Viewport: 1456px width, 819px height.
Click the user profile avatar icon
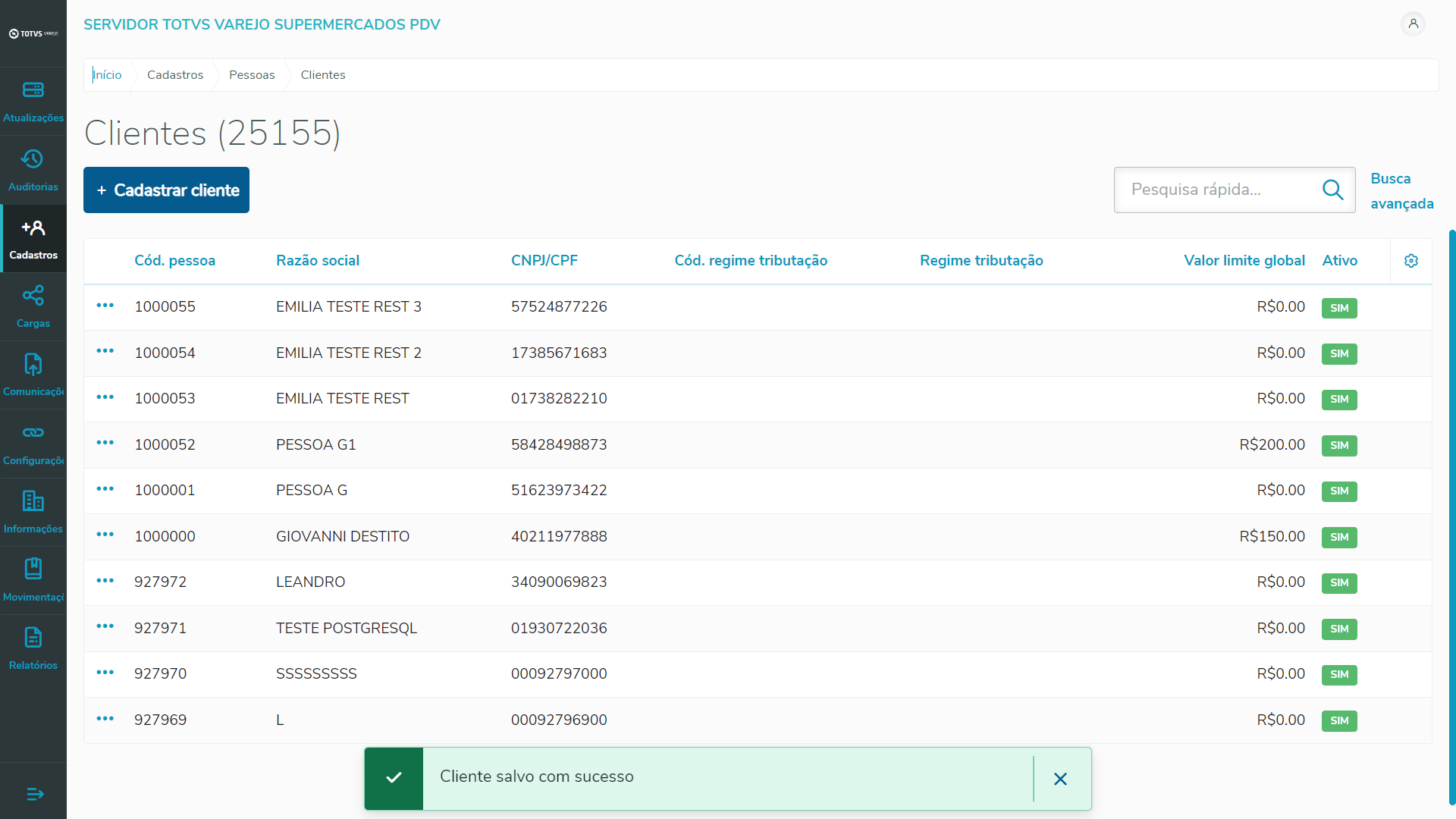pyautogui.click(x=1413, y=24)
